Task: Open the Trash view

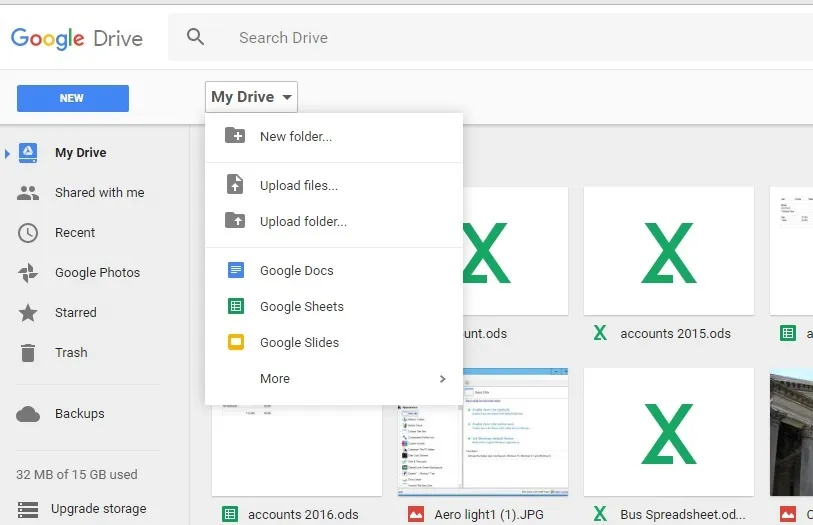Action: click(71, 352)
